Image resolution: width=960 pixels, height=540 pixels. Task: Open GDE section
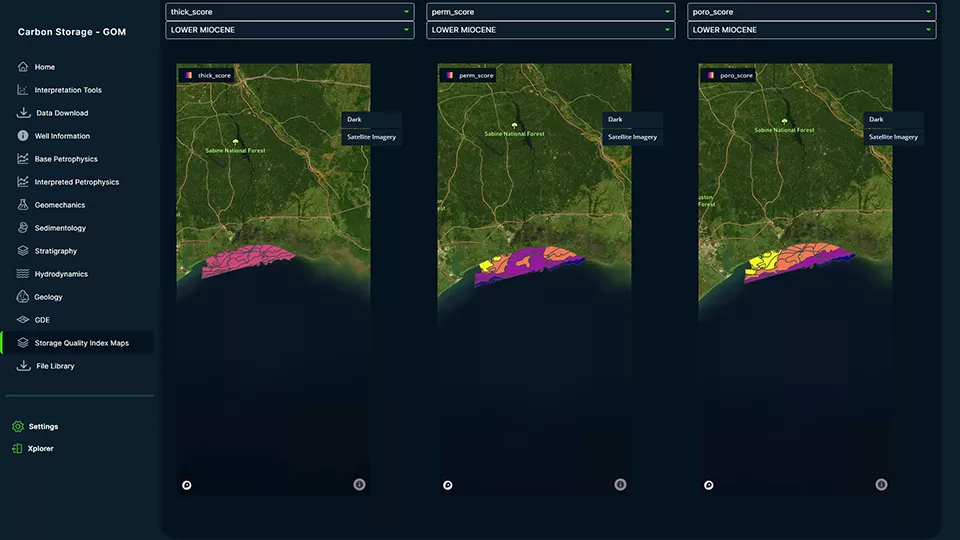pos(42,320)
